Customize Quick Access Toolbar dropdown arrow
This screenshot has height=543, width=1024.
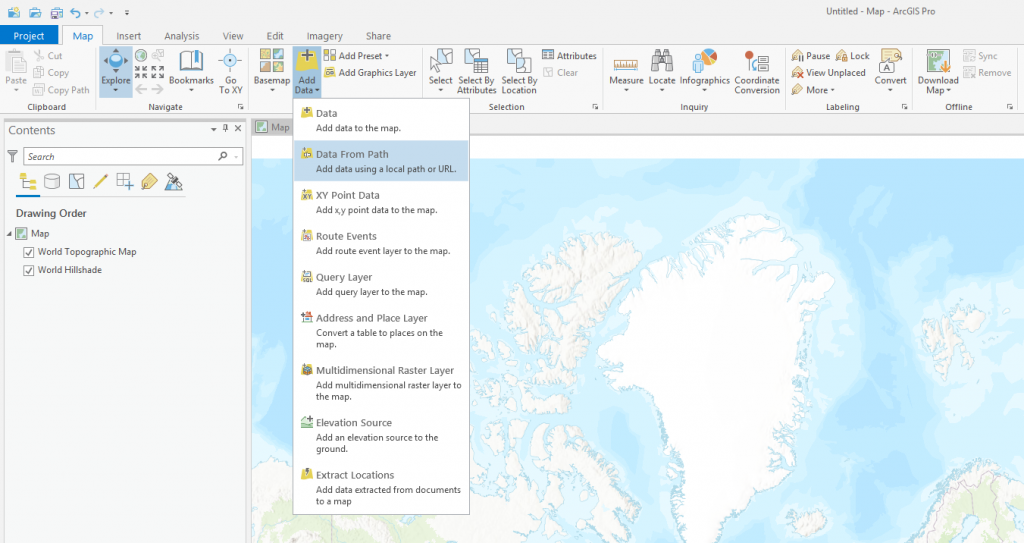[x=127, y=13]
